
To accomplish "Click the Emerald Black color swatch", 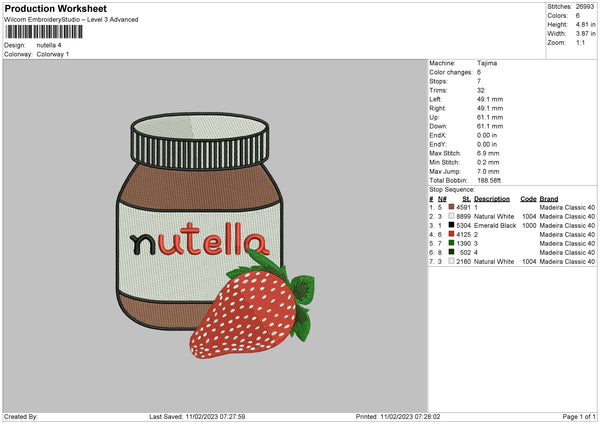I will click(x=451, y=225).
